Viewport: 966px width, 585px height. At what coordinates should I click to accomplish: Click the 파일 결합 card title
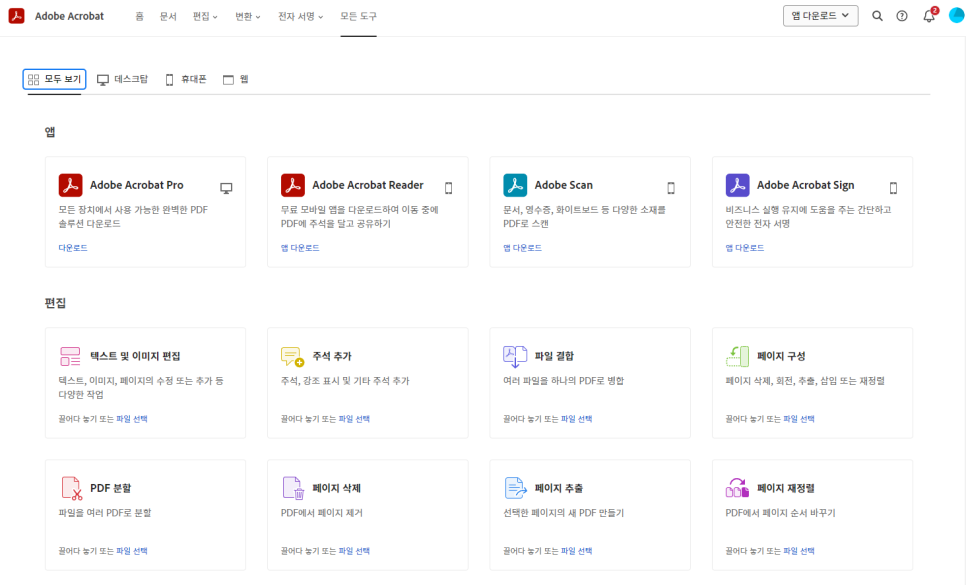tap(554, 356)
